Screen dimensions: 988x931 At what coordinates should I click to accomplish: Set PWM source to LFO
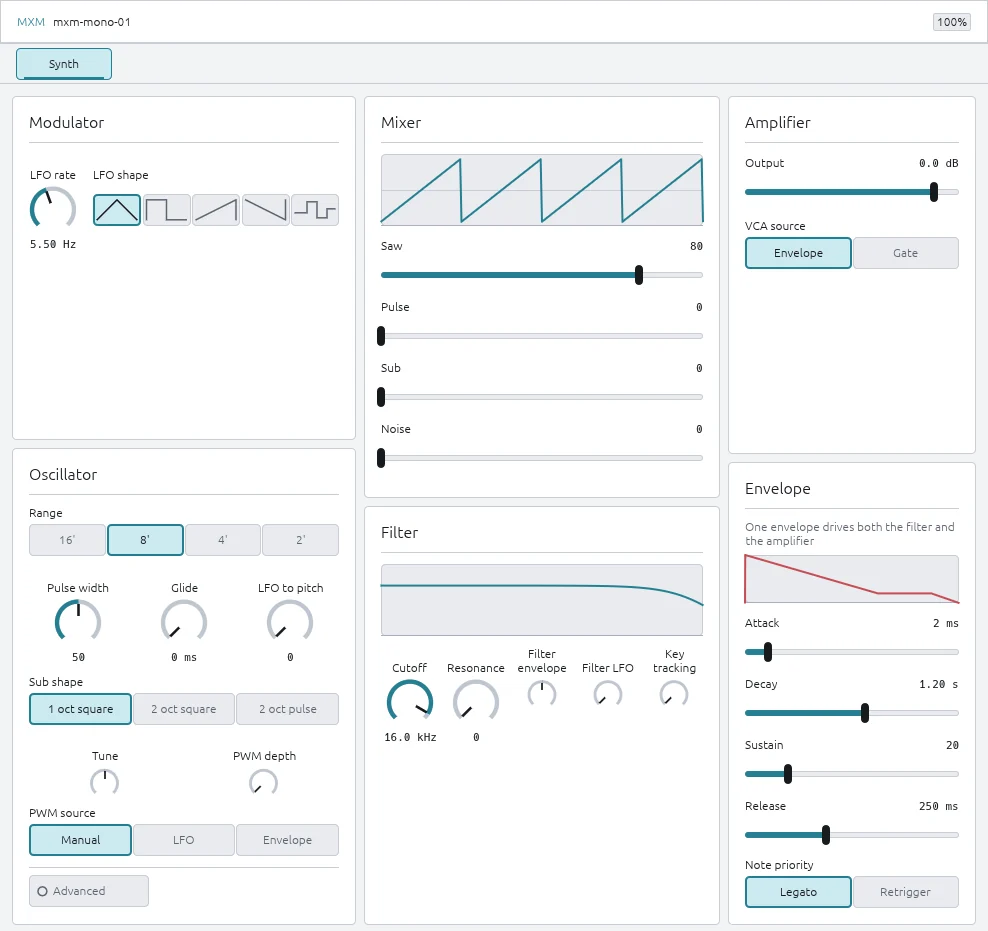(x=183, y=840)
